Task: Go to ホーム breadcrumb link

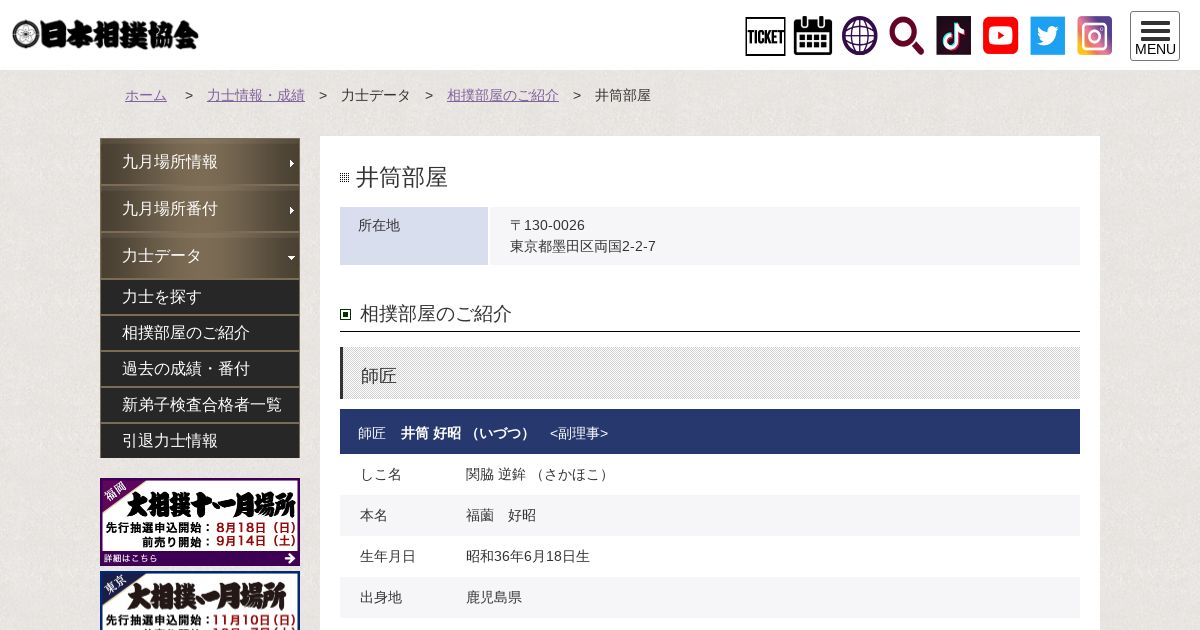Action: (x=146, y=95)
